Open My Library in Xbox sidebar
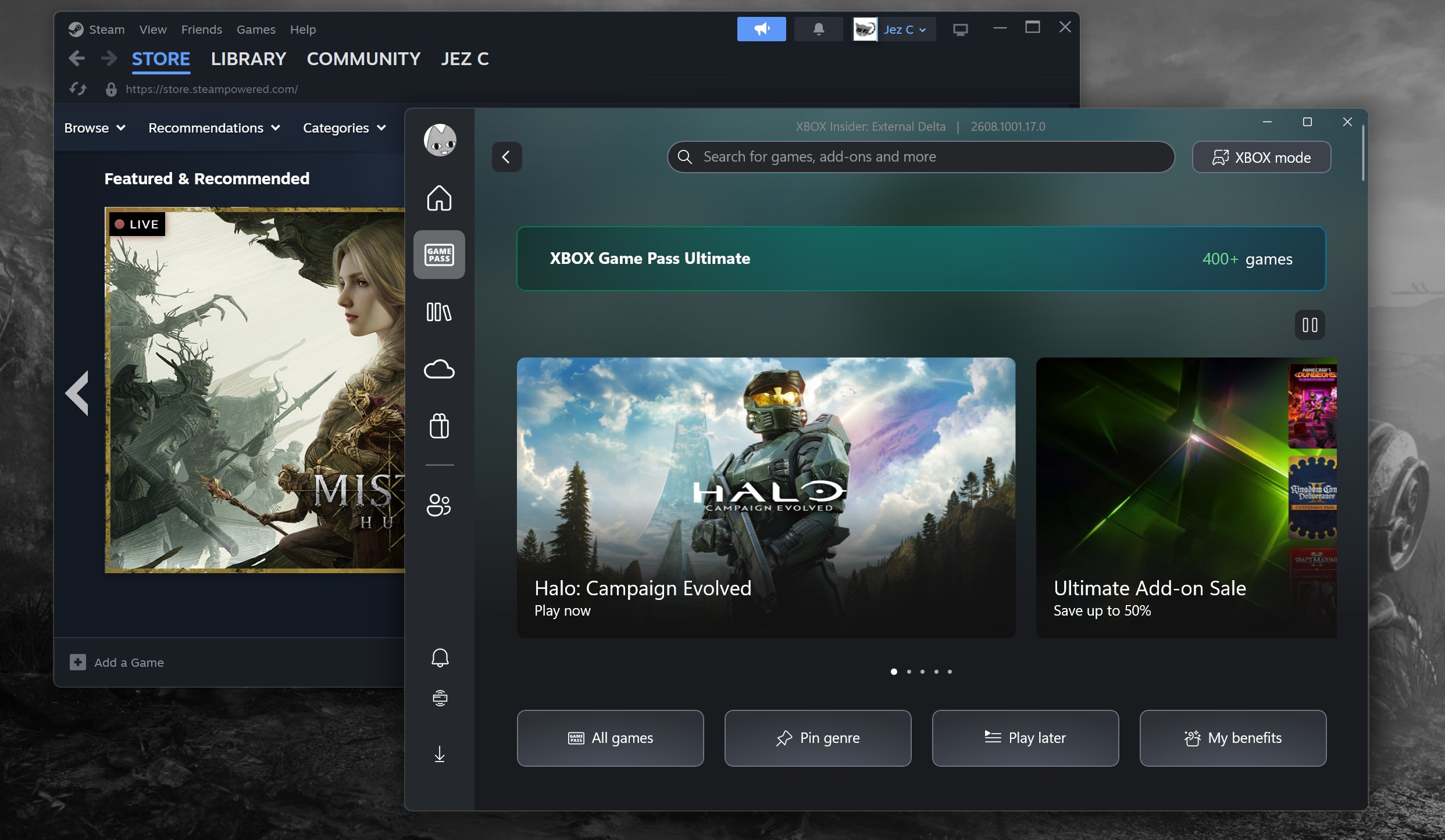1445x840 pixels. click(x=439, y=312)
